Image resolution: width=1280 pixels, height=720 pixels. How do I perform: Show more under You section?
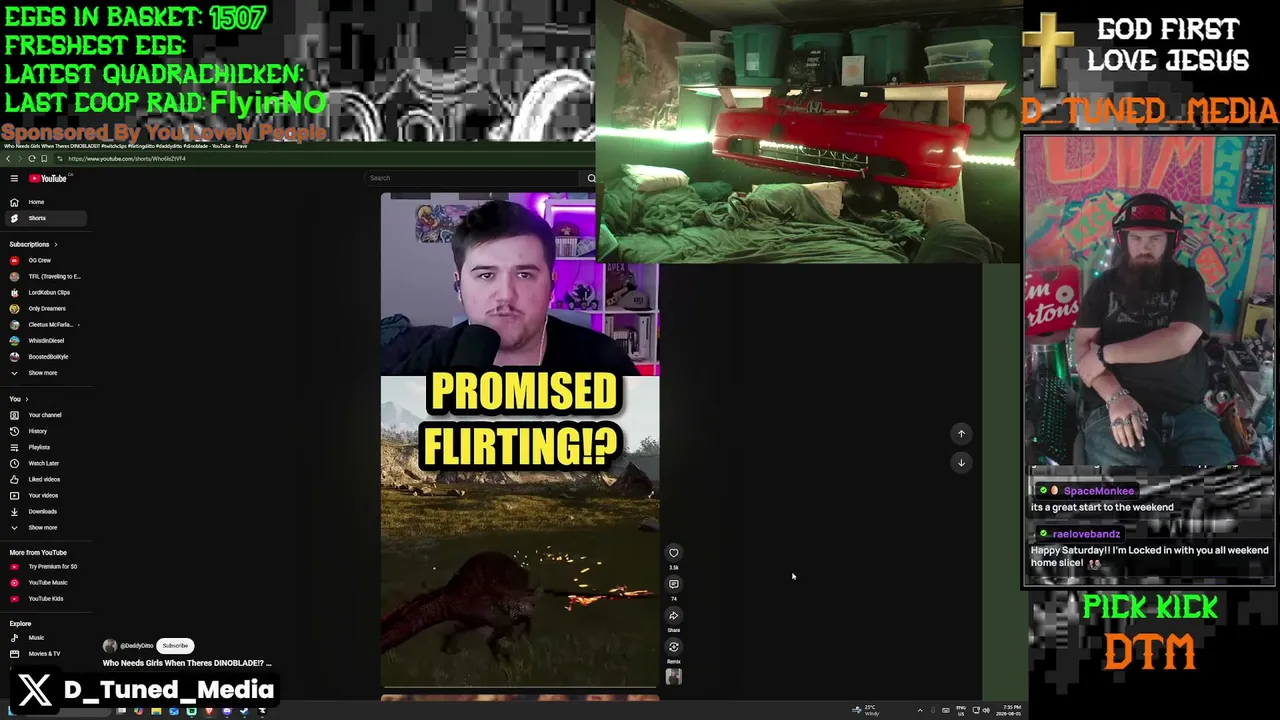click(45, 527)
